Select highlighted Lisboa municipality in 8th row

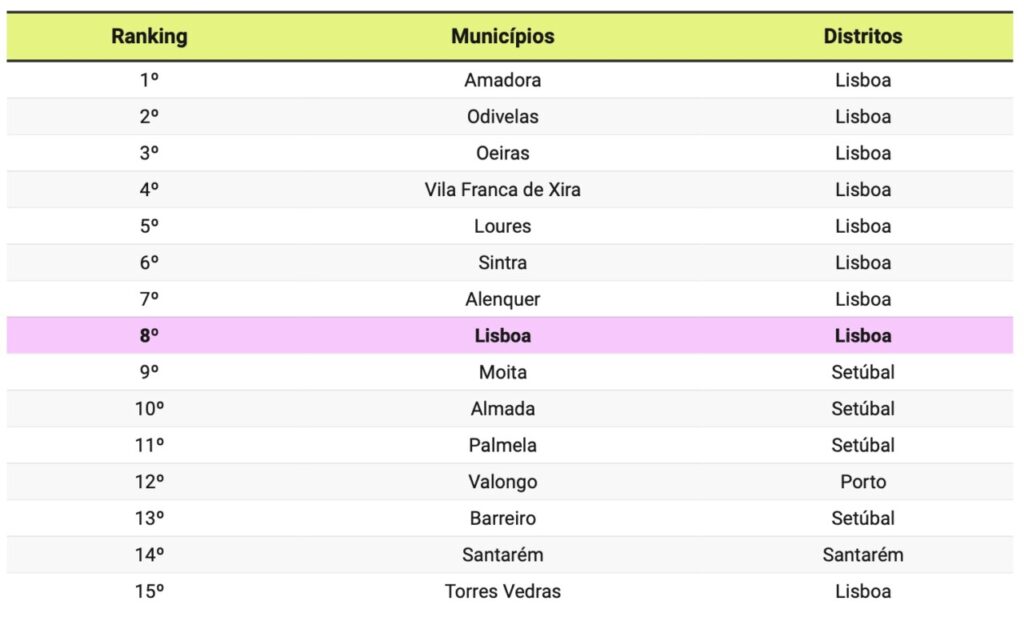coord(502,336)
